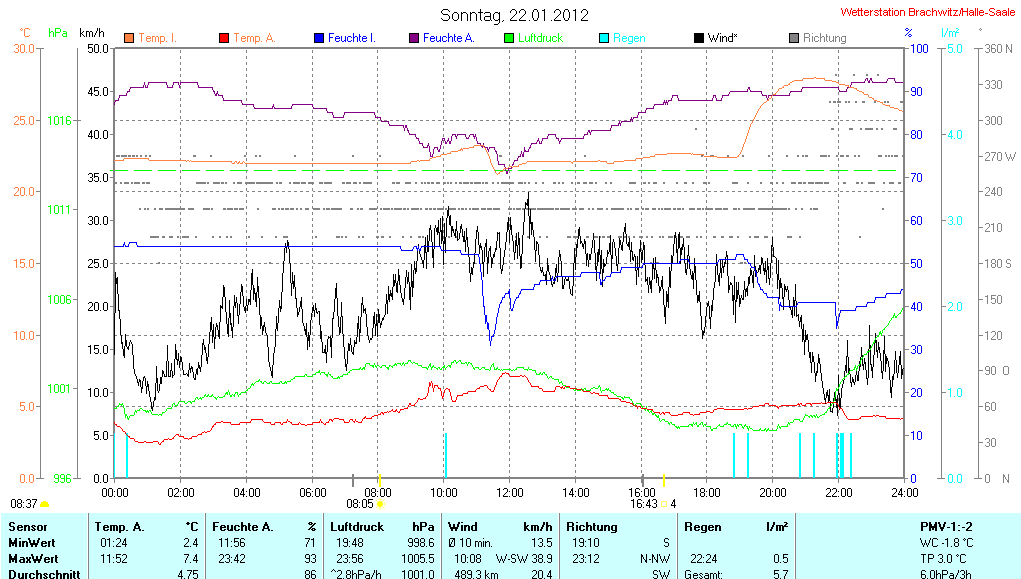Select the MaxWert row label
1021x579 pixels.
(35, 558)
